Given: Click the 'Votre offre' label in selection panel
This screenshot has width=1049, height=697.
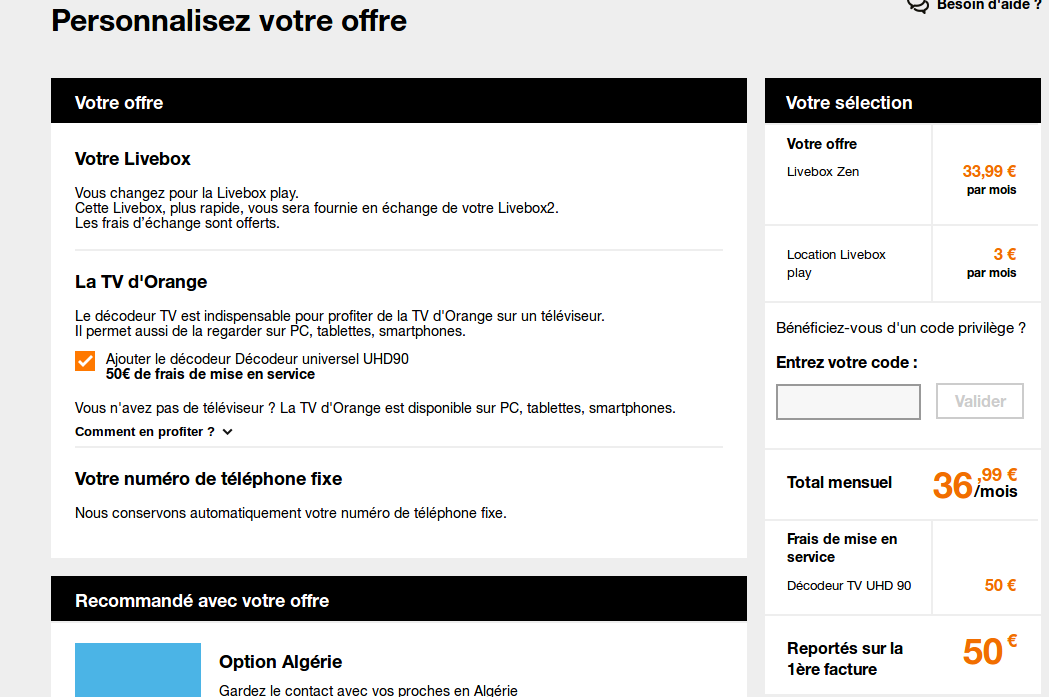Looking at the screenshot, I should click(822, 144).
